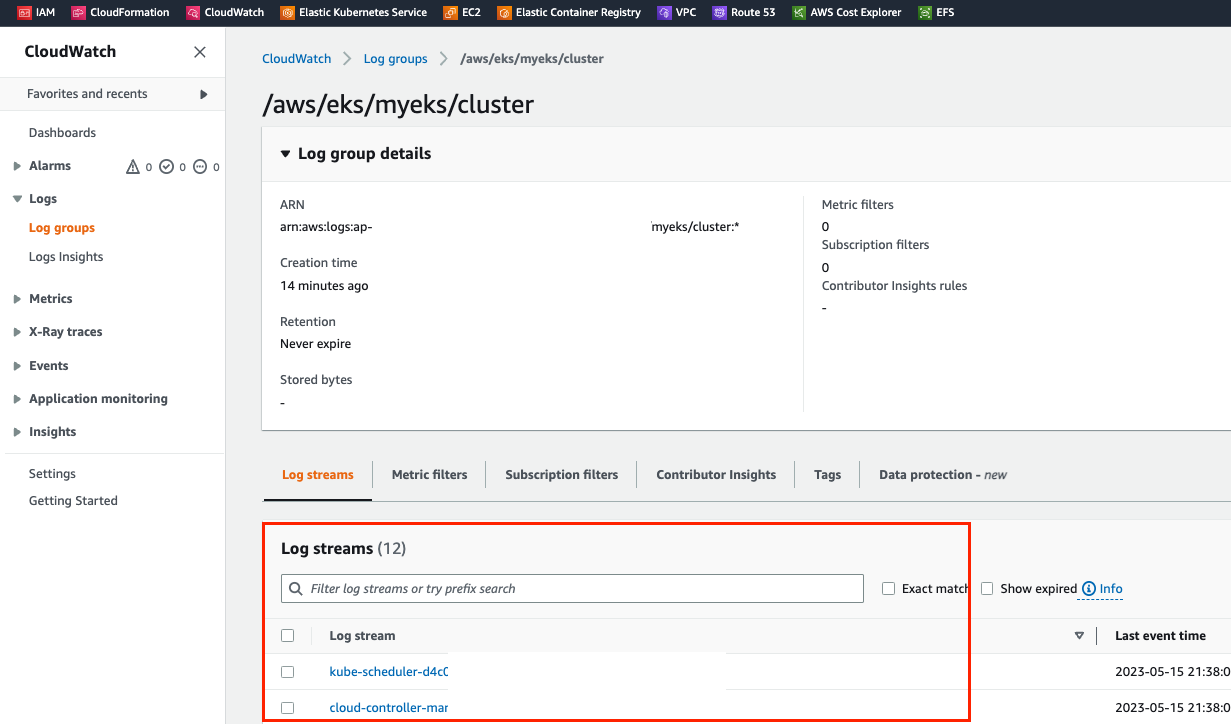Switch to the Metric filters tab
Screen dimensions: 1231x724
[429, 475]
